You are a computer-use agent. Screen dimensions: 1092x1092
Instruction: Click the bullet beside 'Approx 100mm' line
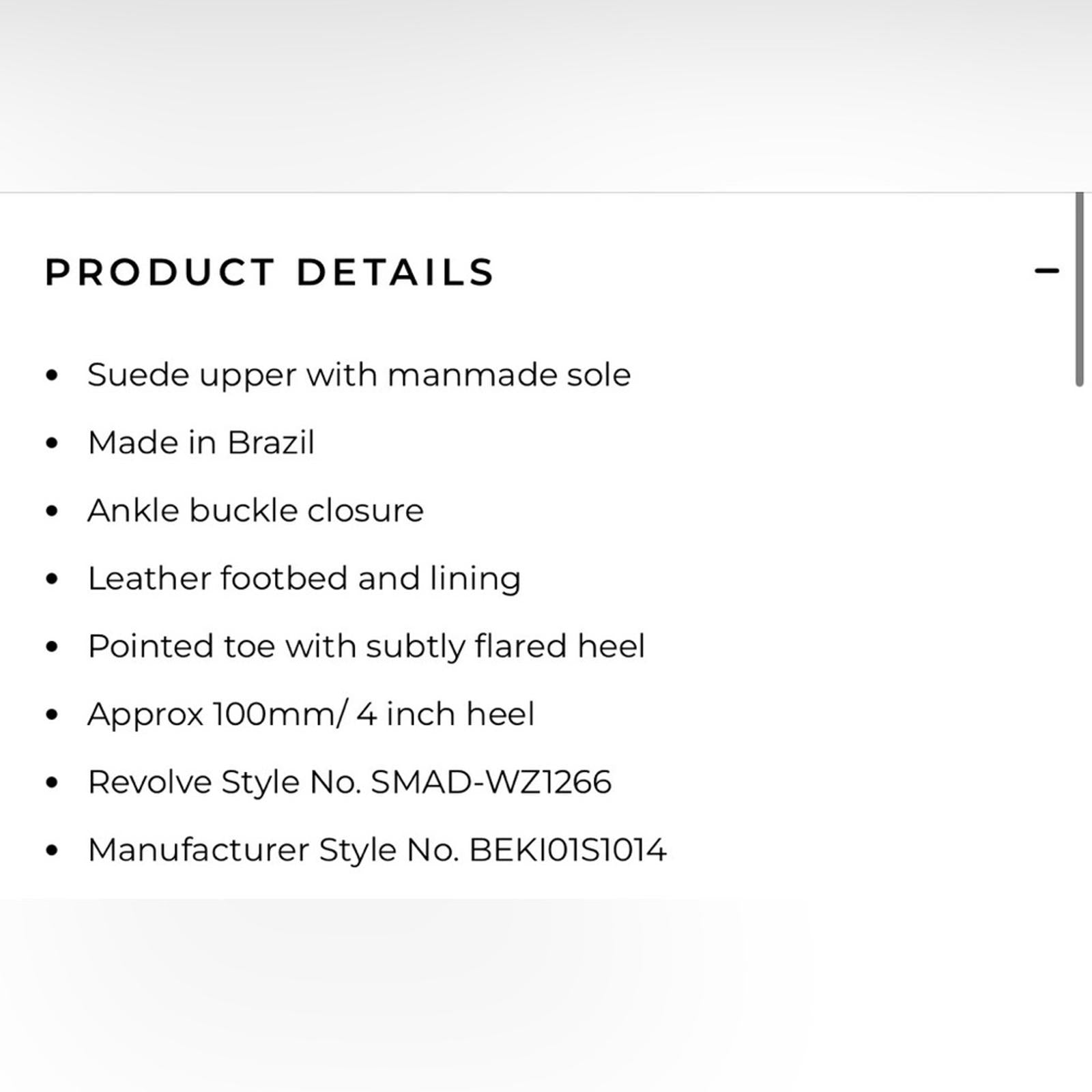tap(52, 715)
